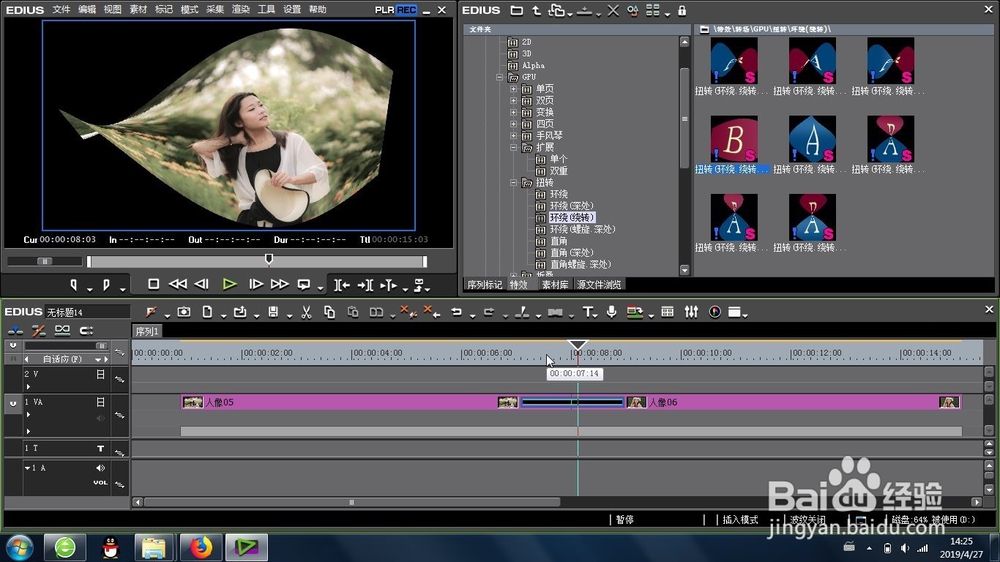
Task: Click the Vectorscope circular icon
Action: point(715,312)
